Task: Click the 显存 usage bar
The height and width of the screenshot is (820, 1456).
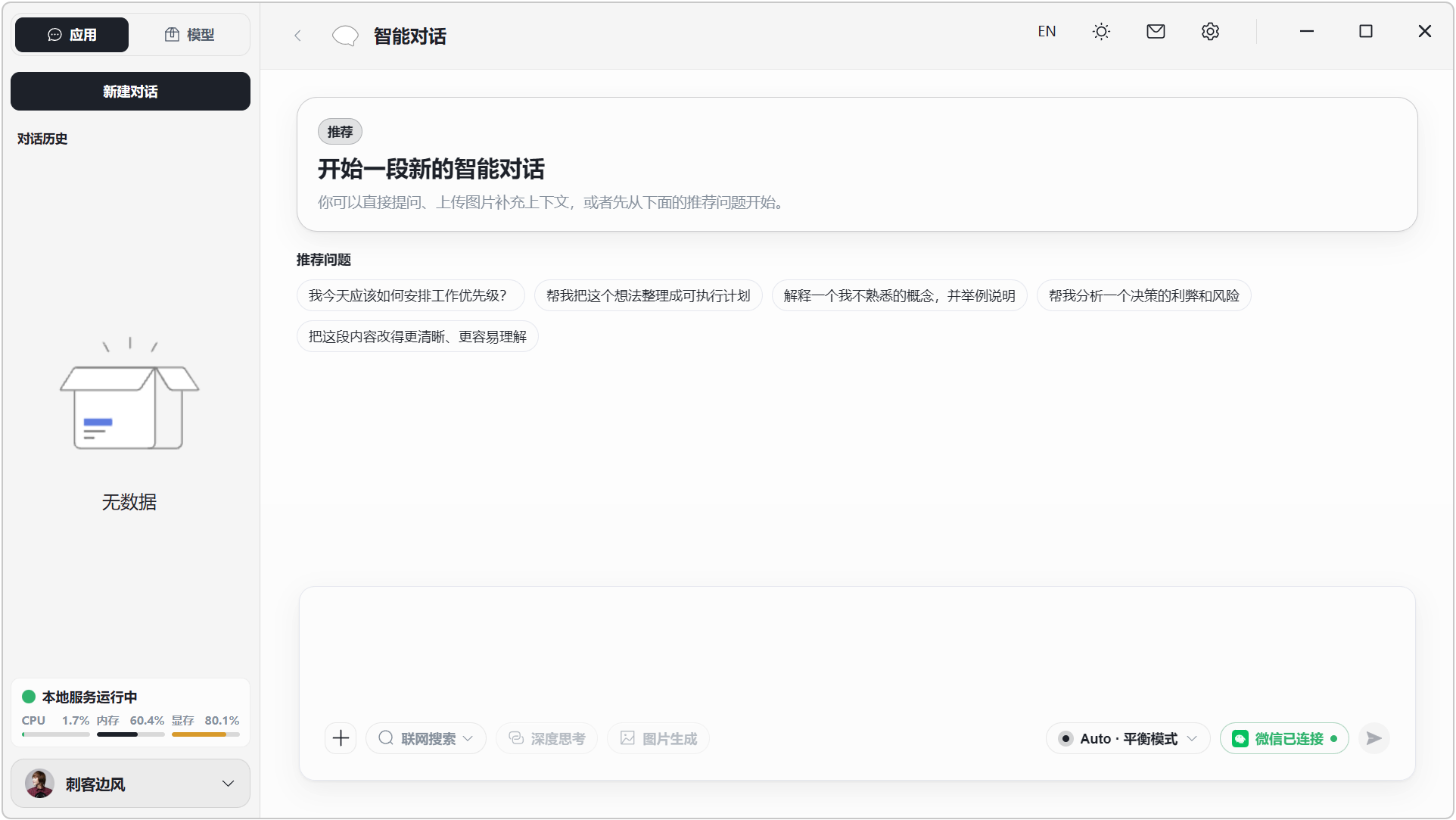Action: pos(205,734)
